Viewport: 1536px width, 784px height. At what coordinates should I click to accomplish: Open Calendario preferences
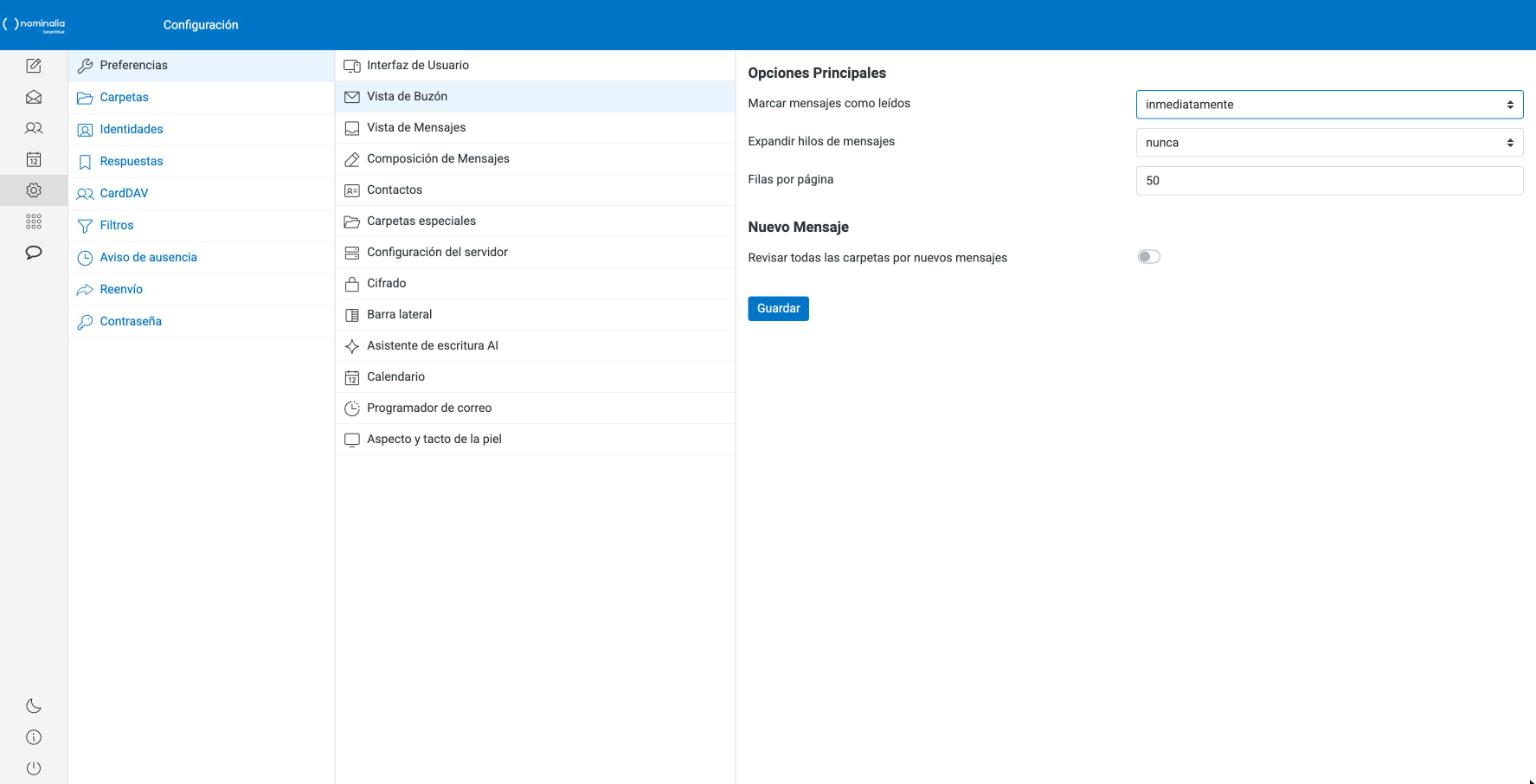coord(535,376)
